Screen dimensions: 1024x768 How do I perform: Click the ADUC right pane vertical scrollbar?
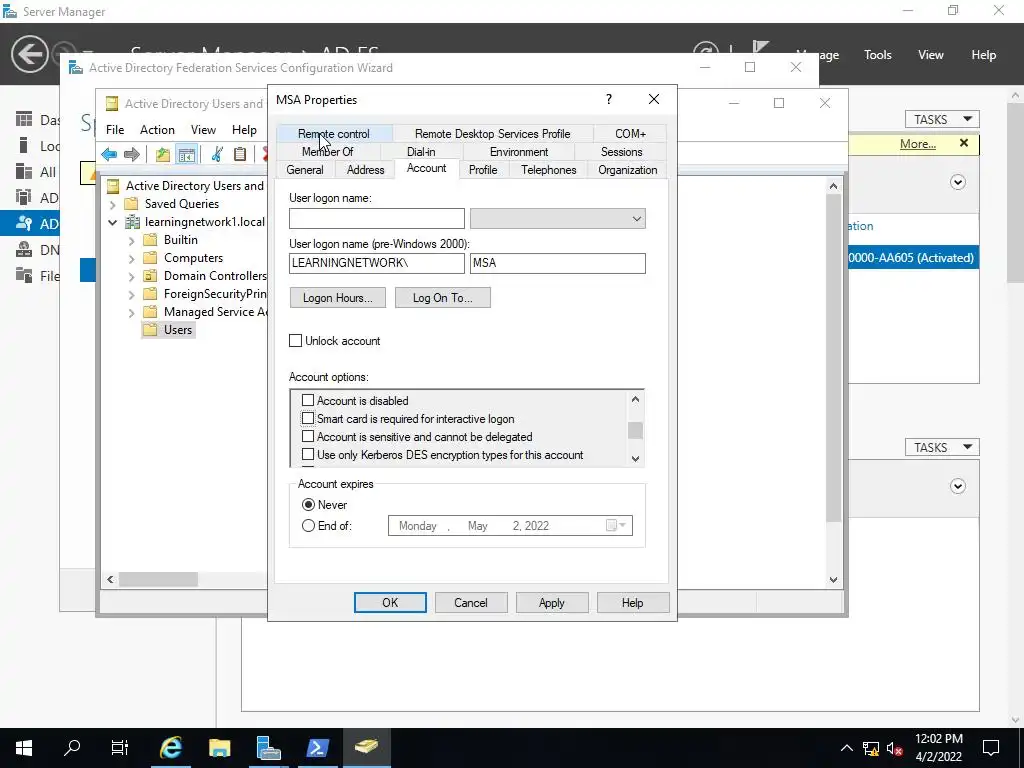click(833, 358)
